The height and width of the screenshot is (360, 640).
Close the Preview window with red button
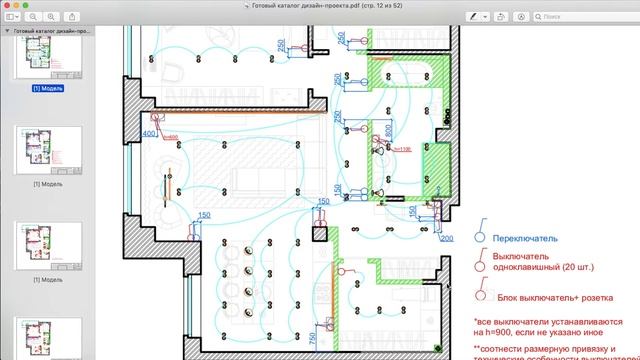point(7,5)
